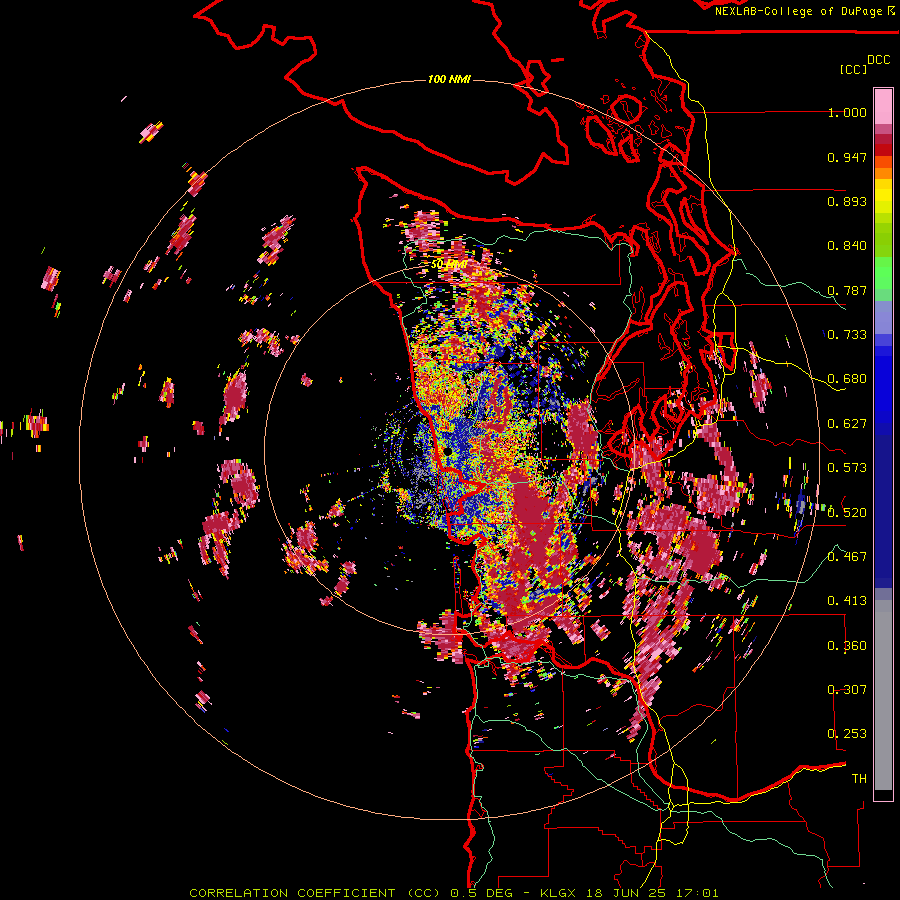
Task: Select the 0.467 legend value
Action: click(x=847, y=556)
